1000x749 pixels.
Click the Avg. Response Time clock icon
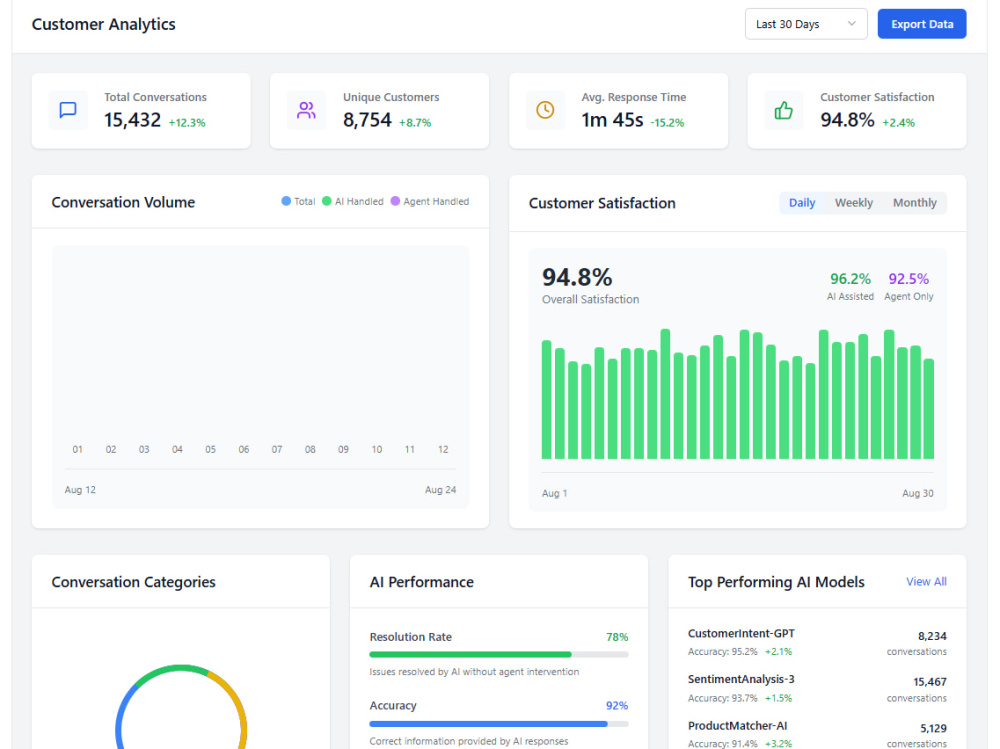pos(545,110)
